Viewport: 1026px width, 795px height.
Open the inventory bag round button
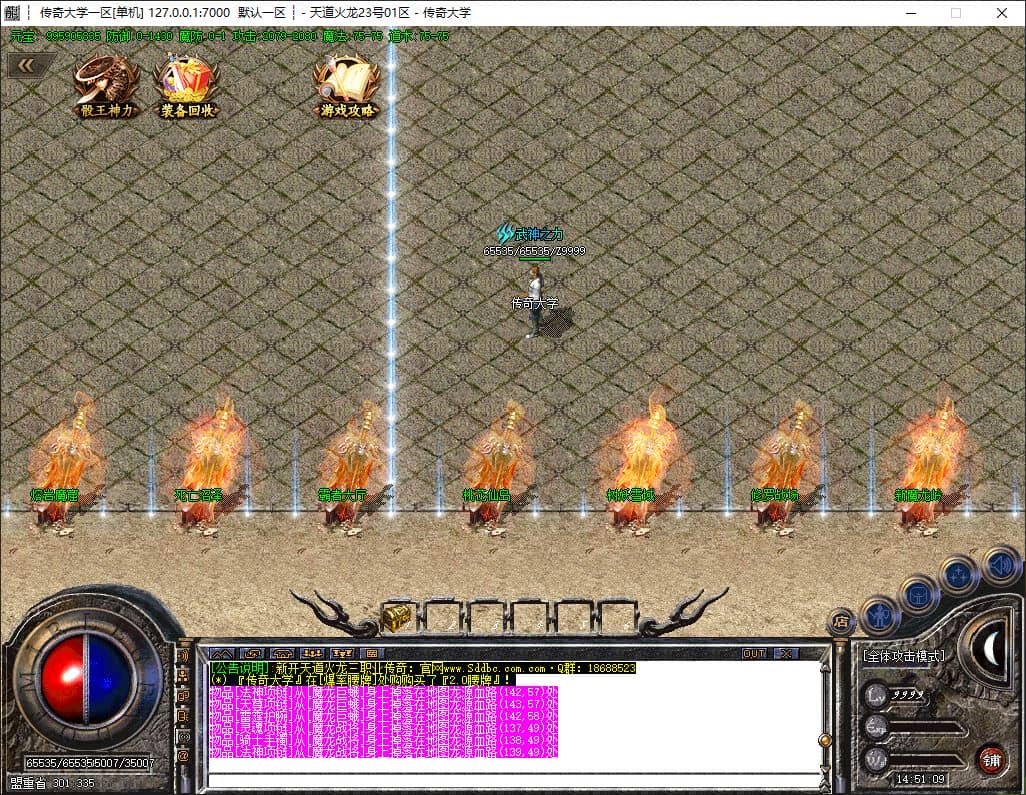(919, 595)
